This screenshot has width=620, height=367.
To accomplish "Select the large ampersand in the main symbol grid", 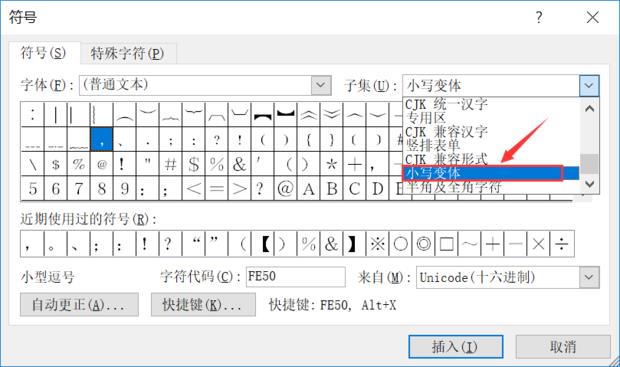I will click(239, 164).
